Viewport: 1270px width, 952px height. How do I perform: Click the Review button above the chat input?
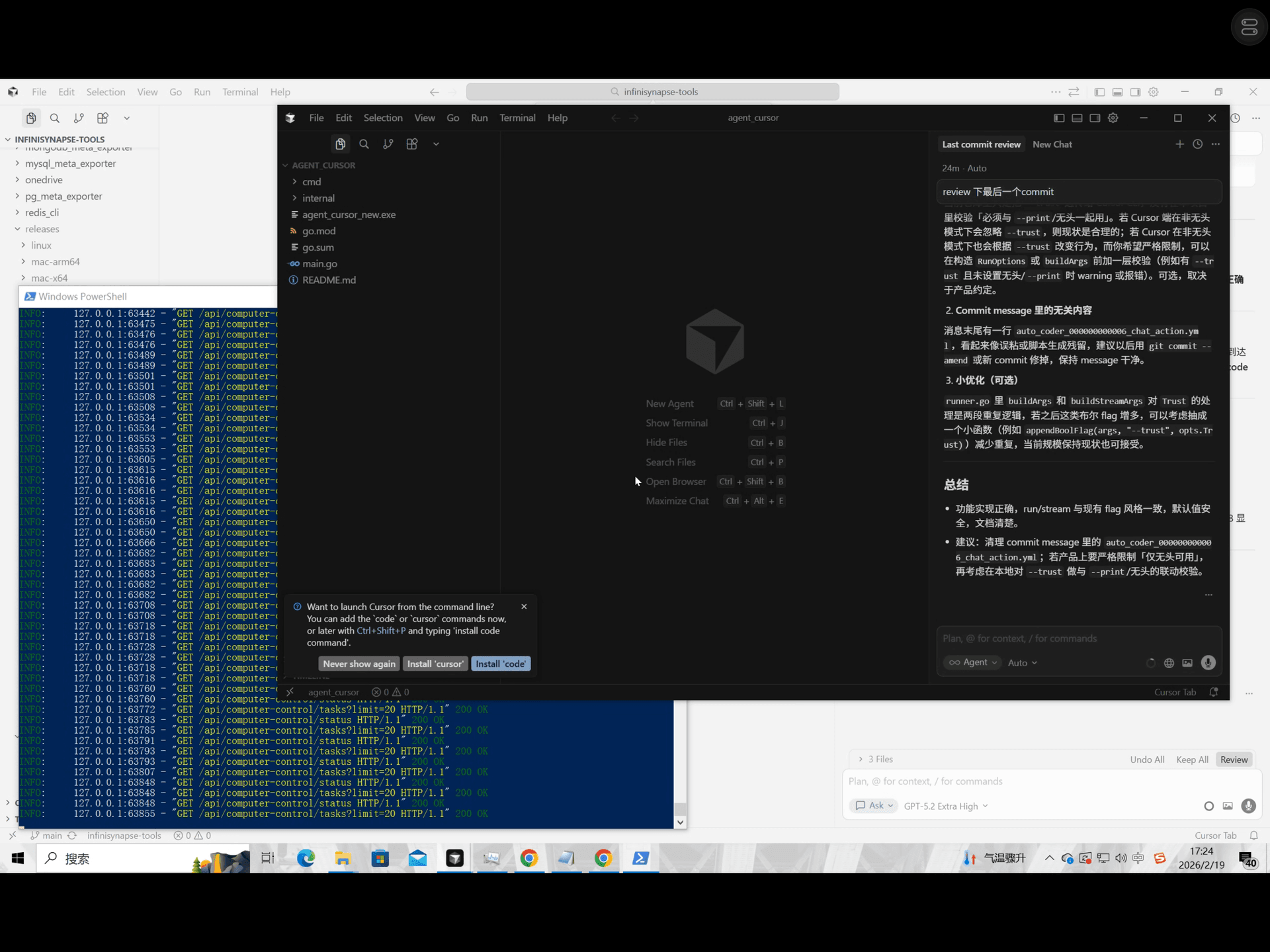pyautogui.click(x=1234, y=759)
